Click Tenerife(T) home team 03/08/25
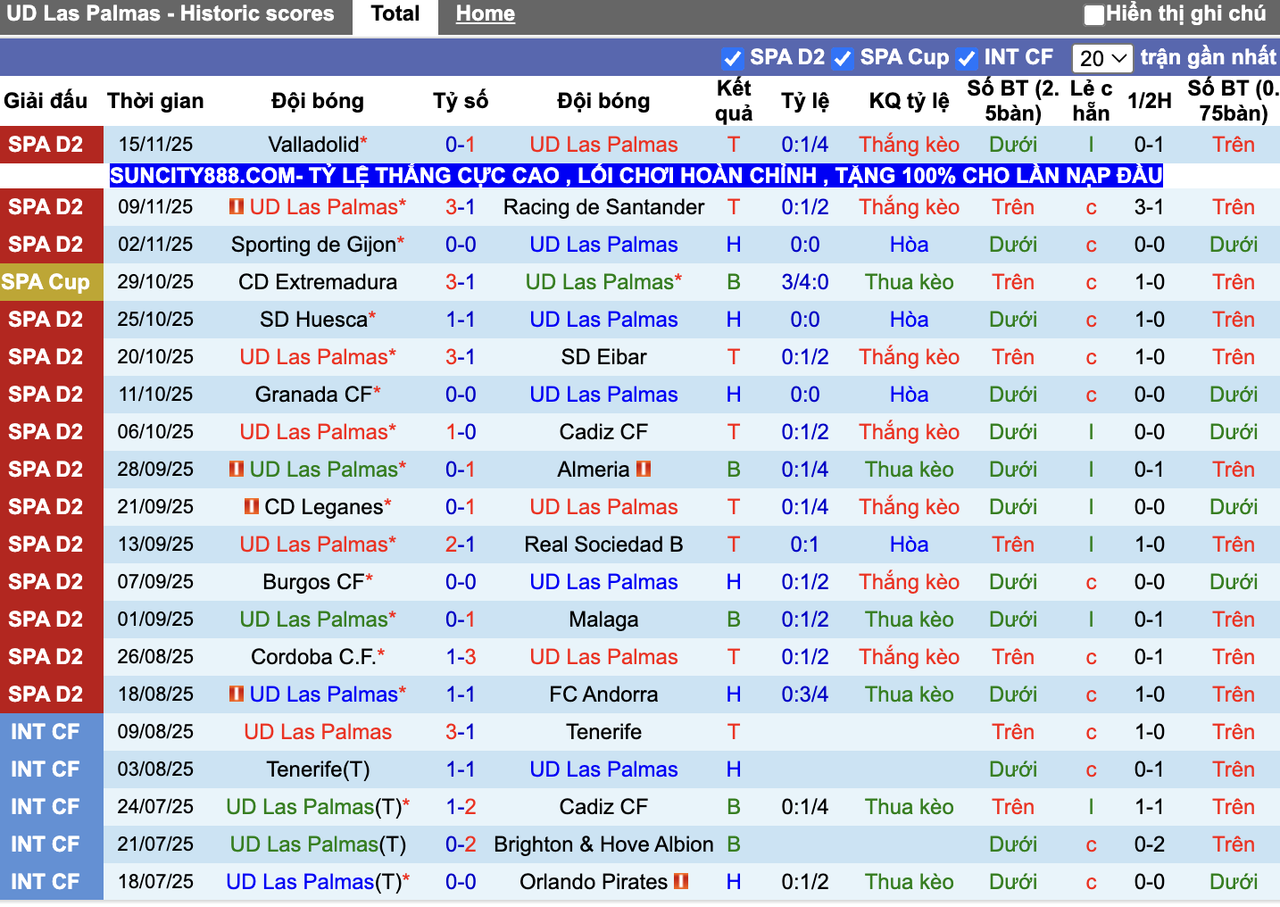Viewport: 1280px width, 907px height. click(318, 769)
